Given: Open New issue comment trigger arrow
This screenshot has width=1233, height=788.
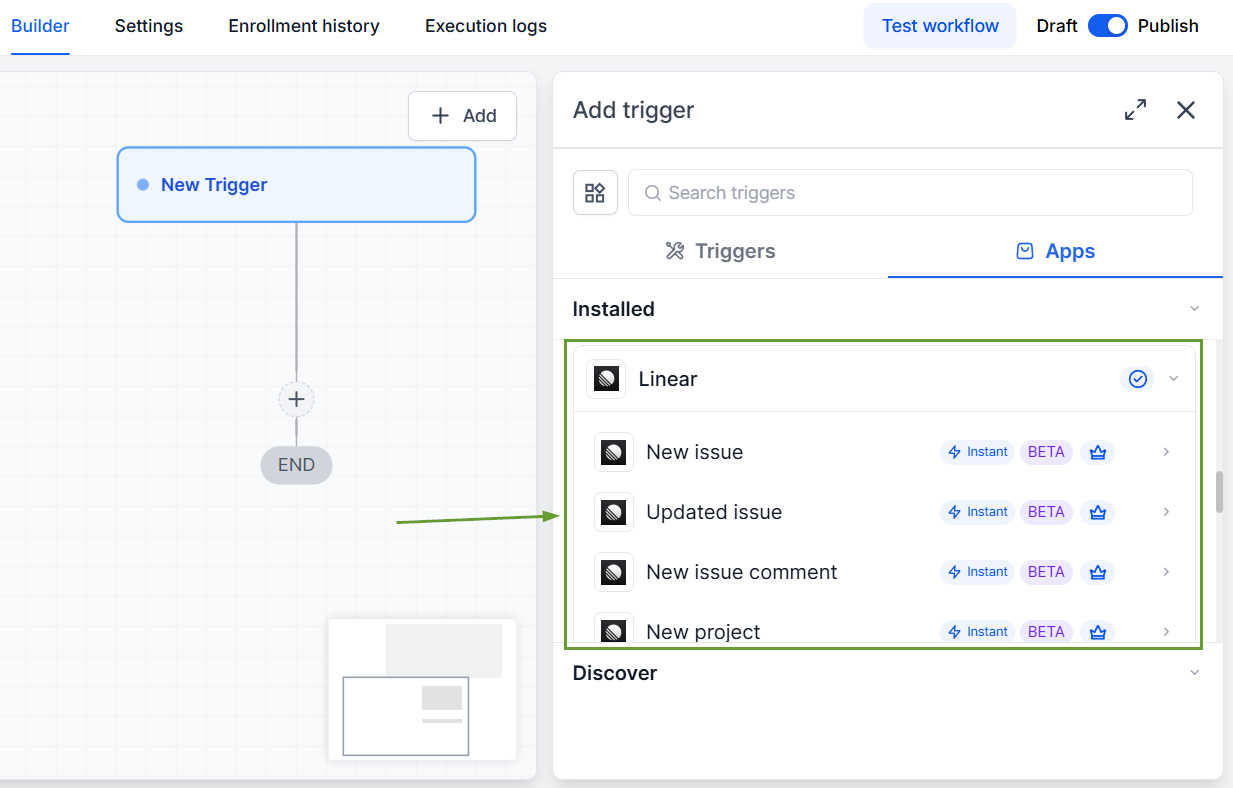Looking at the screenshot, I should (1166, 572).
